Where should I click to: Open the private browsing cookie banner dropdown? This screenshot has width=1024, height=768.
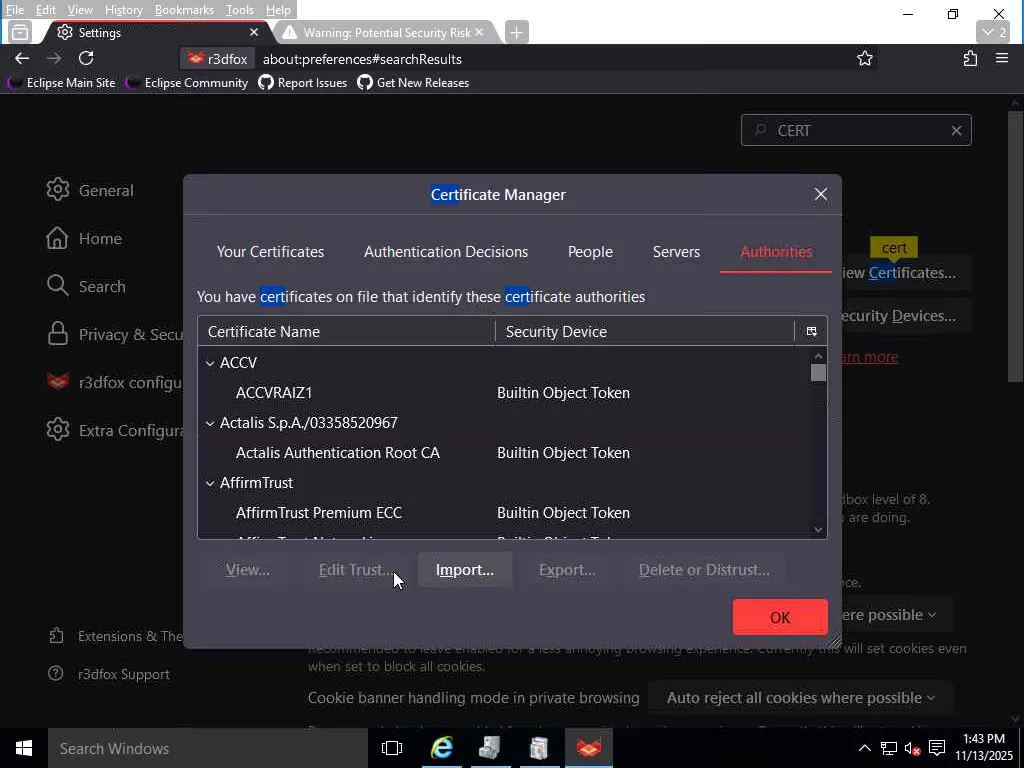(x=801, y=697)
